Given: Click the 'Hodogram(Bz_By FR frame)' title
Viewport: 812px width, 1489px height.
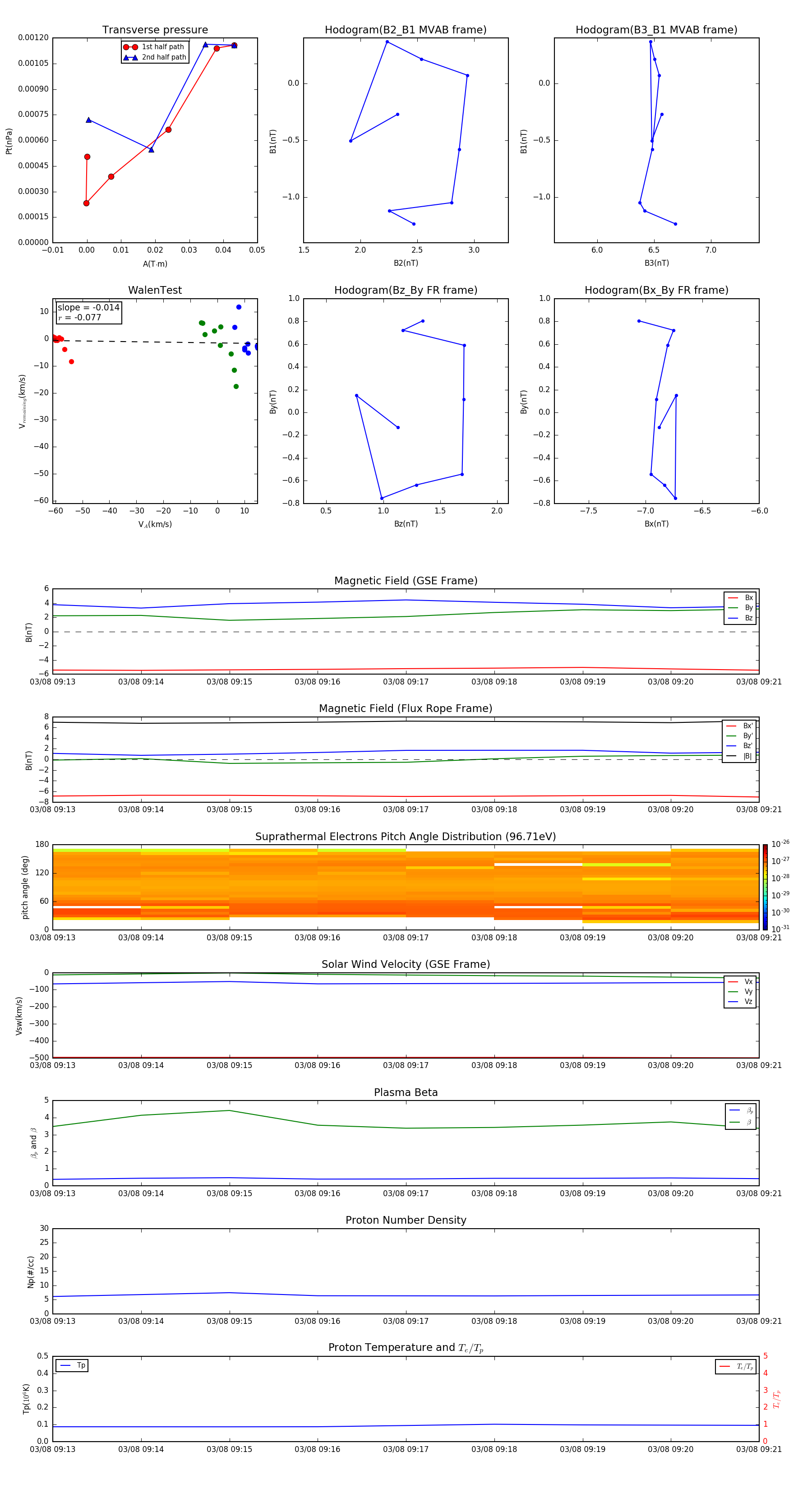Looking at the screenshot, I should [x=406, y=290].
